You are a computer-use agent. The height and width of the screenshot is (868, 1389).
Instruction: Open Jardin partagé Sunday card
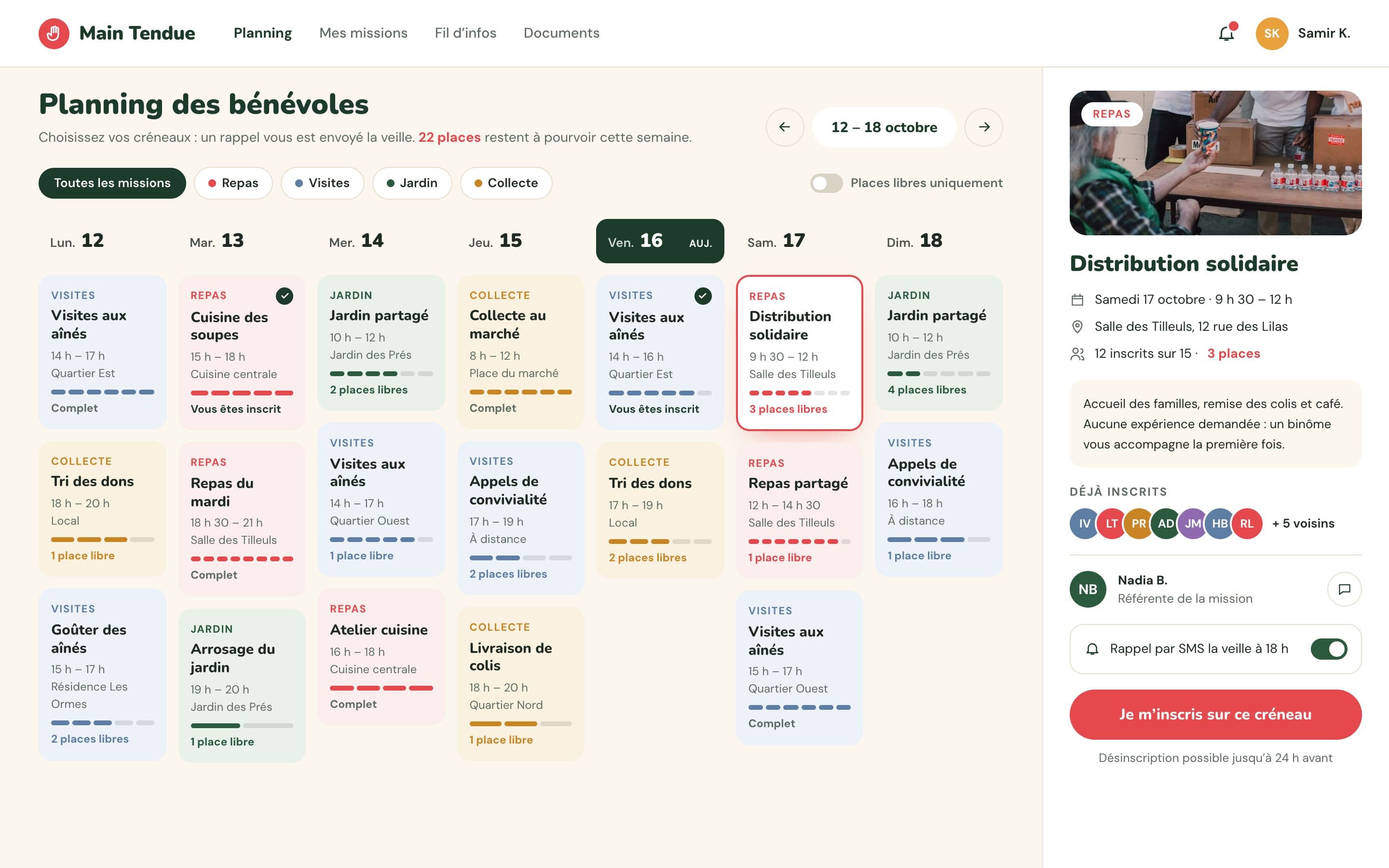tap(939, 343)
